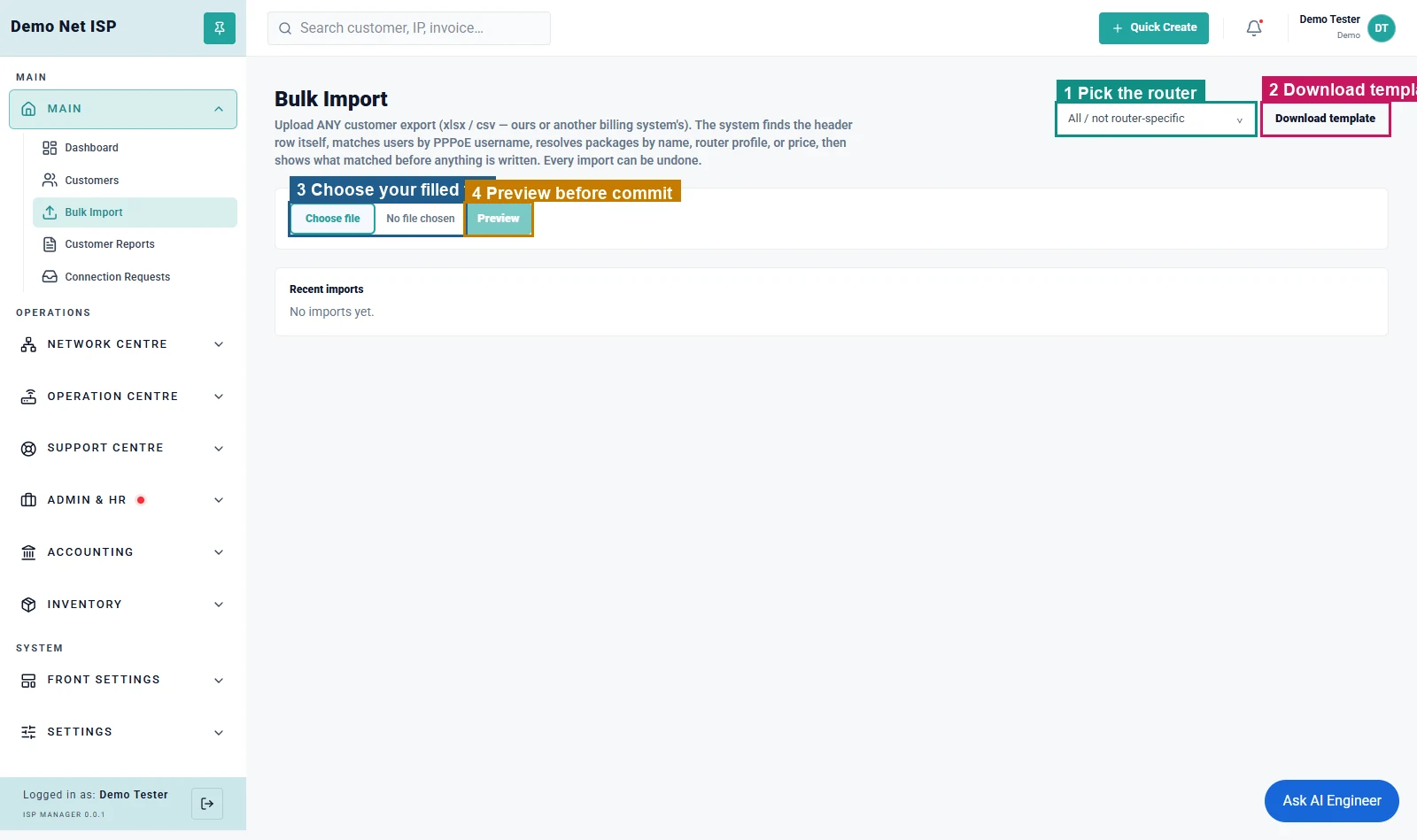
Task: Click the Accounting bank icon
Action: pyautogui.click(x=28, y=552)
